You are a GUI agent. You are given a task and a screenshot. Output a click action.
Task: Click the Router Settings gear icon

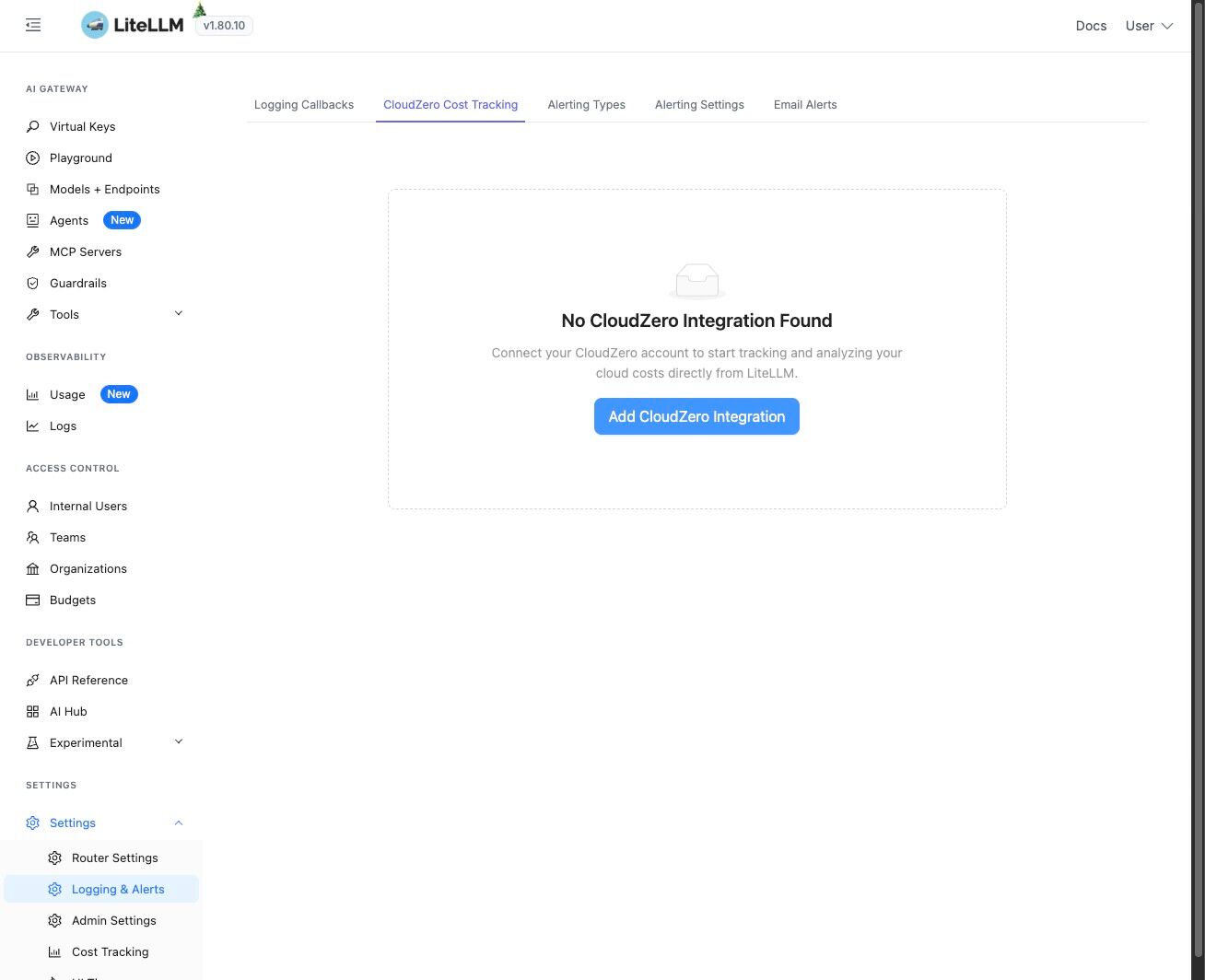[x=55, y=857]
